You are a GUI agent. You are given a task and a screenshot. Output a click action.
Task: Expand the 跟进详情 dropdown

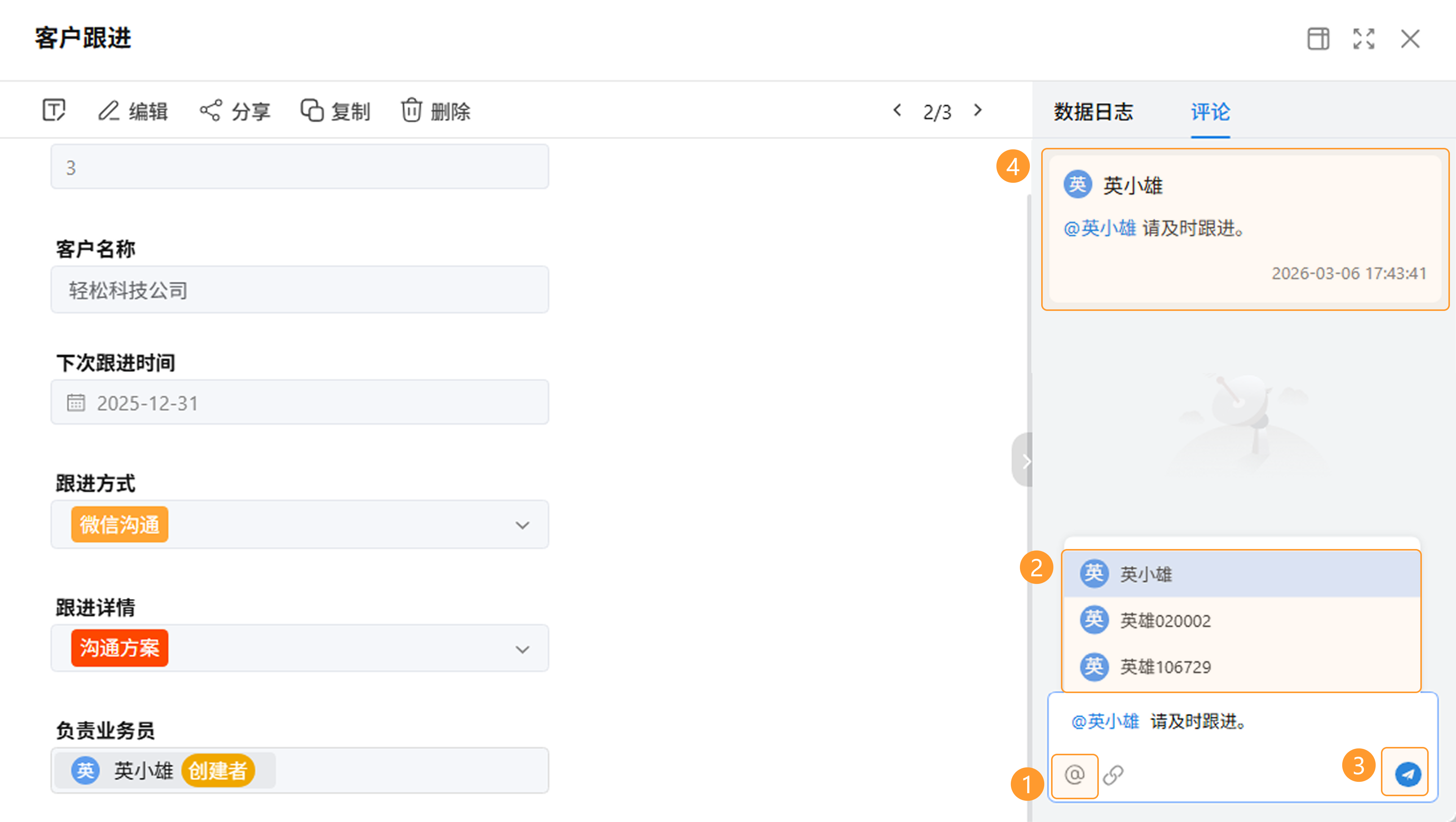[522, 649]
